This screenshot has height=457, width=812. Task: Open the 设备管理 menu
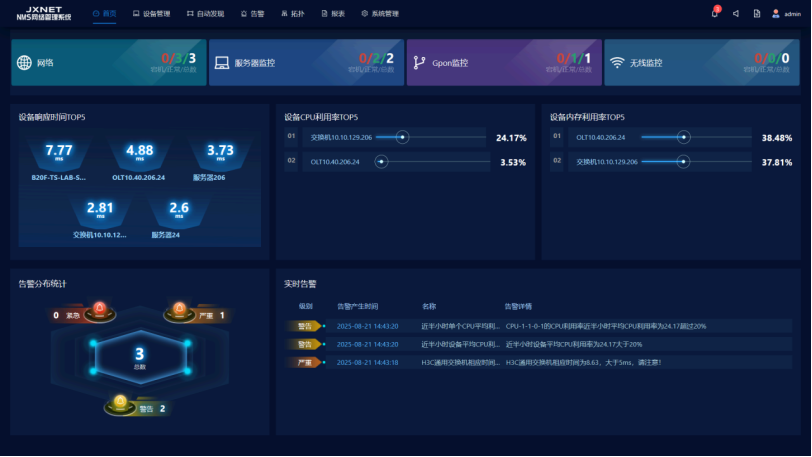click(151, 14)
